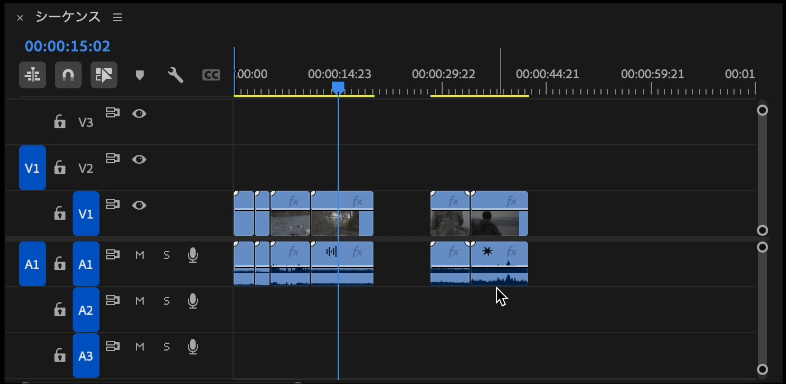Image resolution: width=786 pixels, height=384 pixels.
Task: Toggle sync lock on A3
Action: click(113, 346)
